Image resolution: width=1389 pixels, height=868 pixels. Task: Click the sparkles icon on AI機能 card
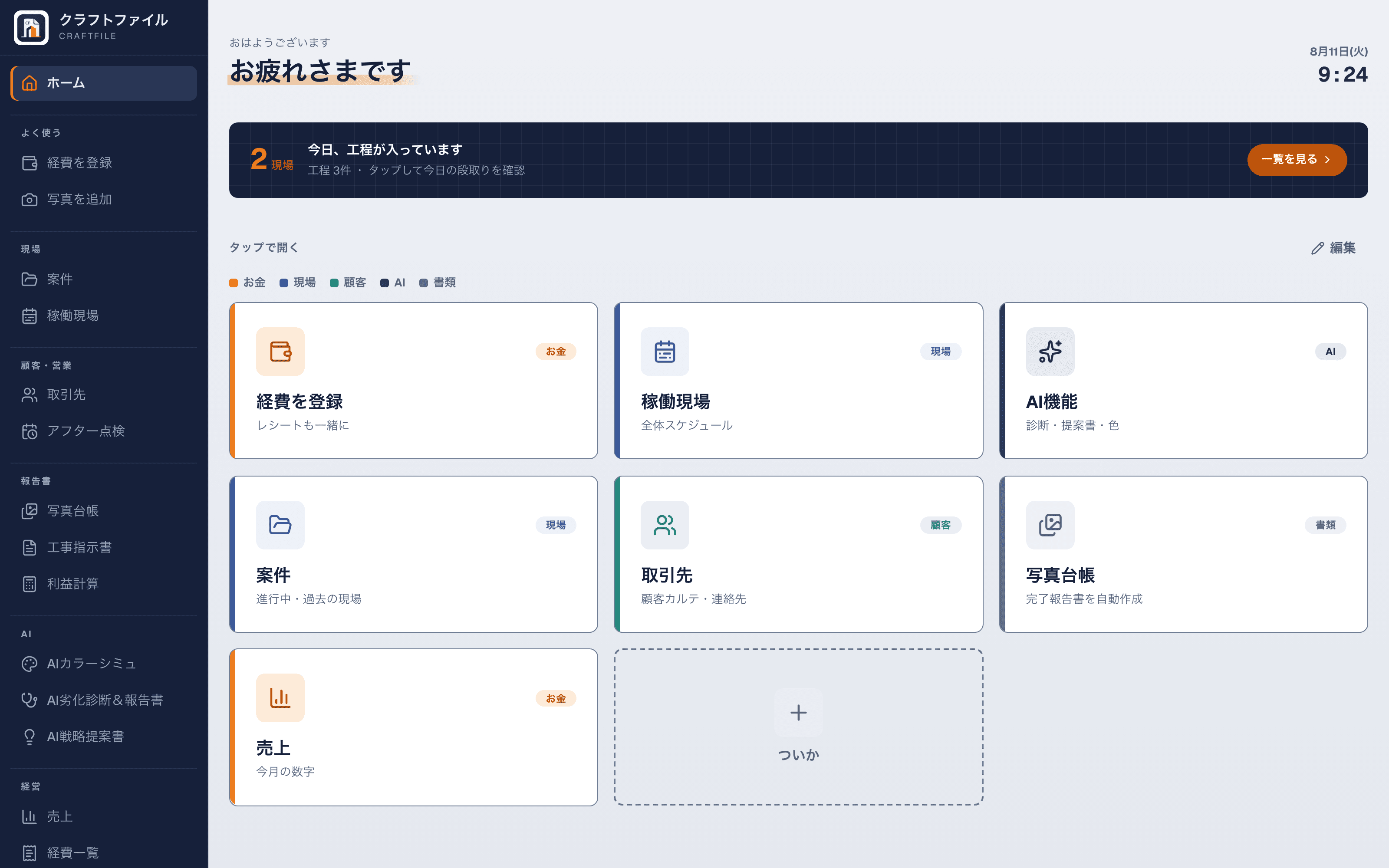(x=1050, y=352)
